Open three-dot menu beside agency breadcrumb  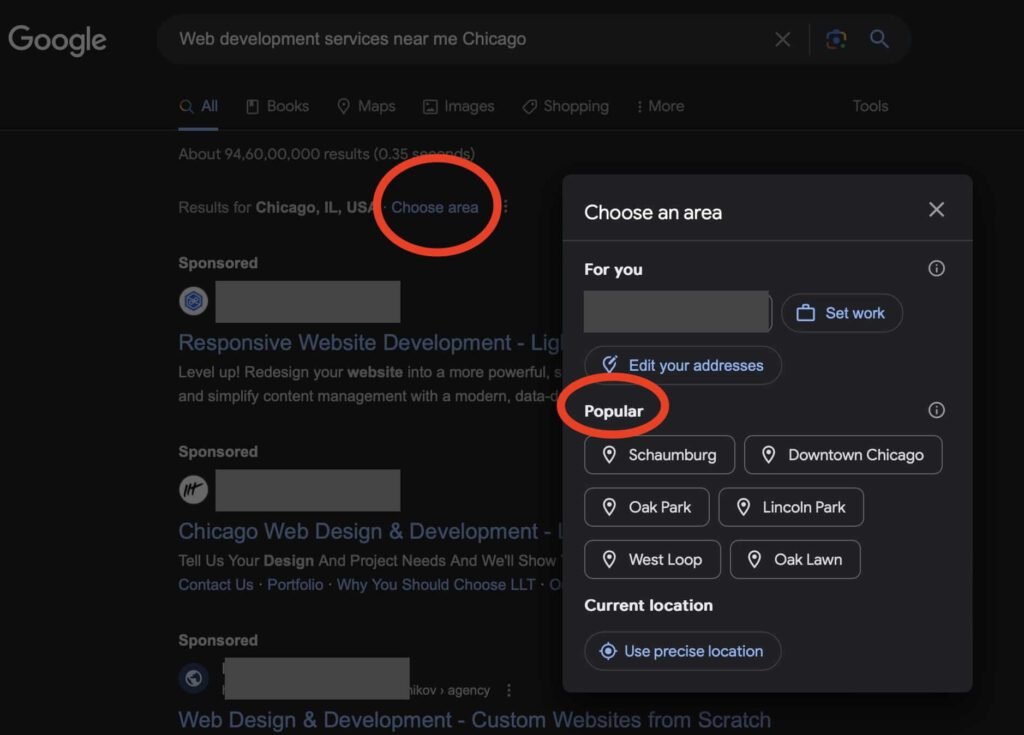[509, 690]
